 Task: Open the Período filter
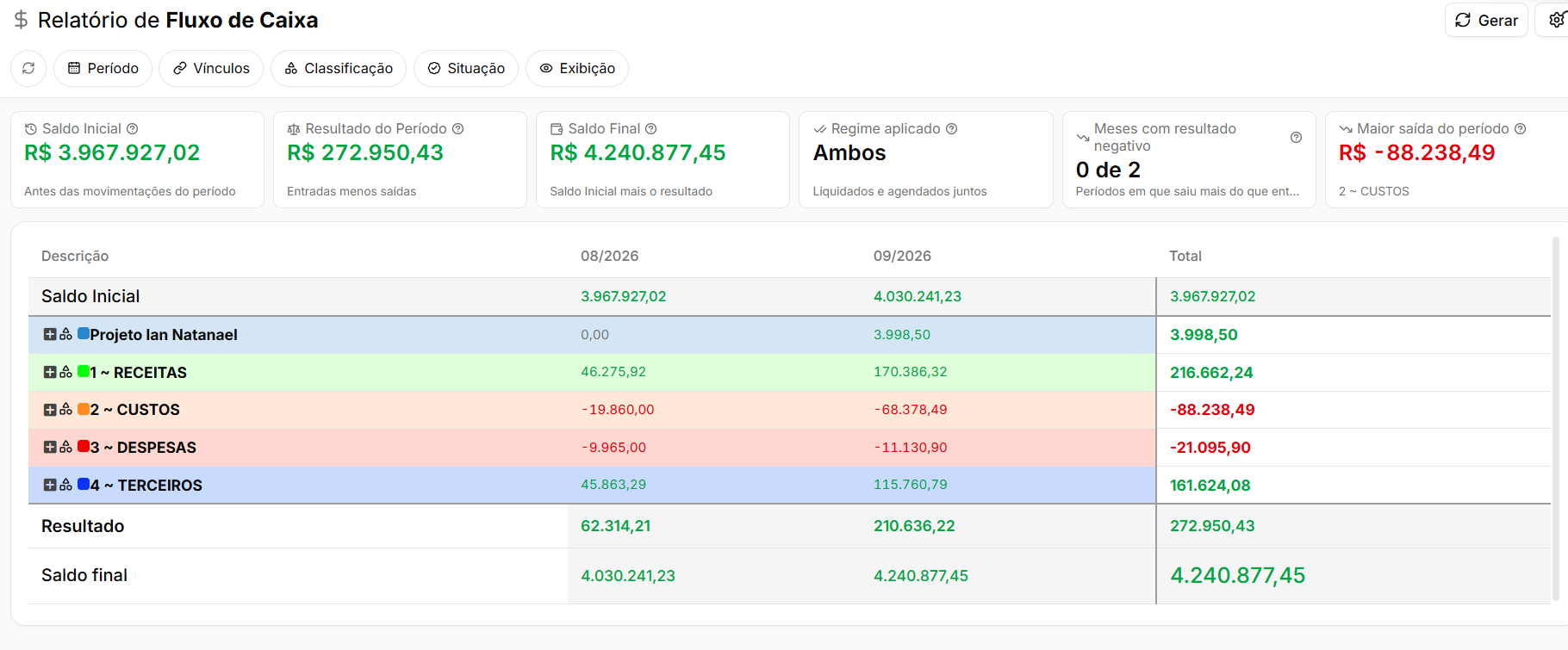point(103,68)
